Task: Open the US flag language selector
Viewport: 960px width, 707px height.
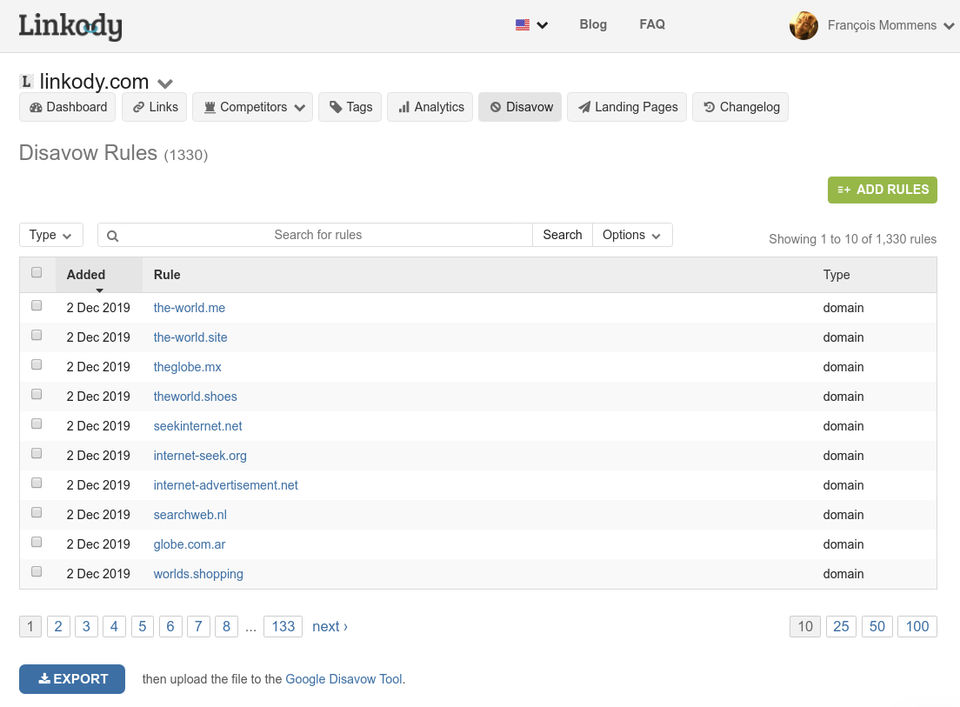Action: pyautogui.click(x=531, y=25)
